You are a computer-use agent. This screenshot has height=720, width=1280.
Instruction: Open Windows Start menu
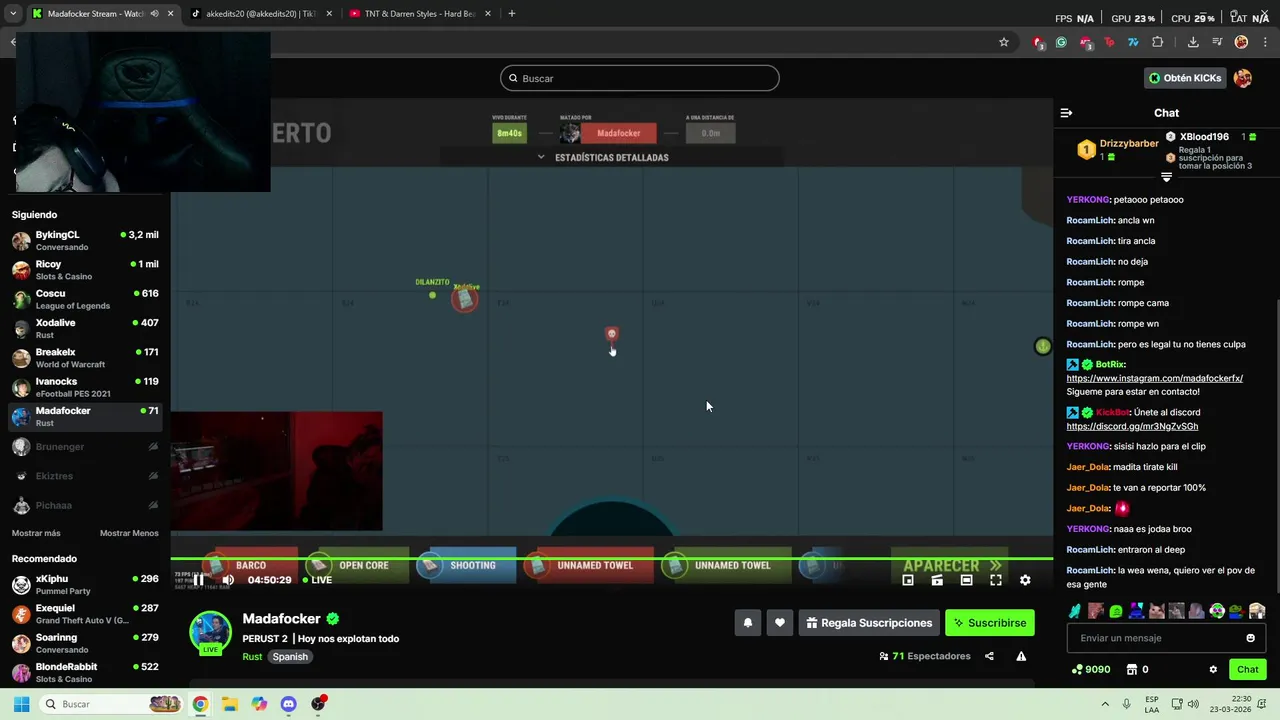click(x=21, y=704)
